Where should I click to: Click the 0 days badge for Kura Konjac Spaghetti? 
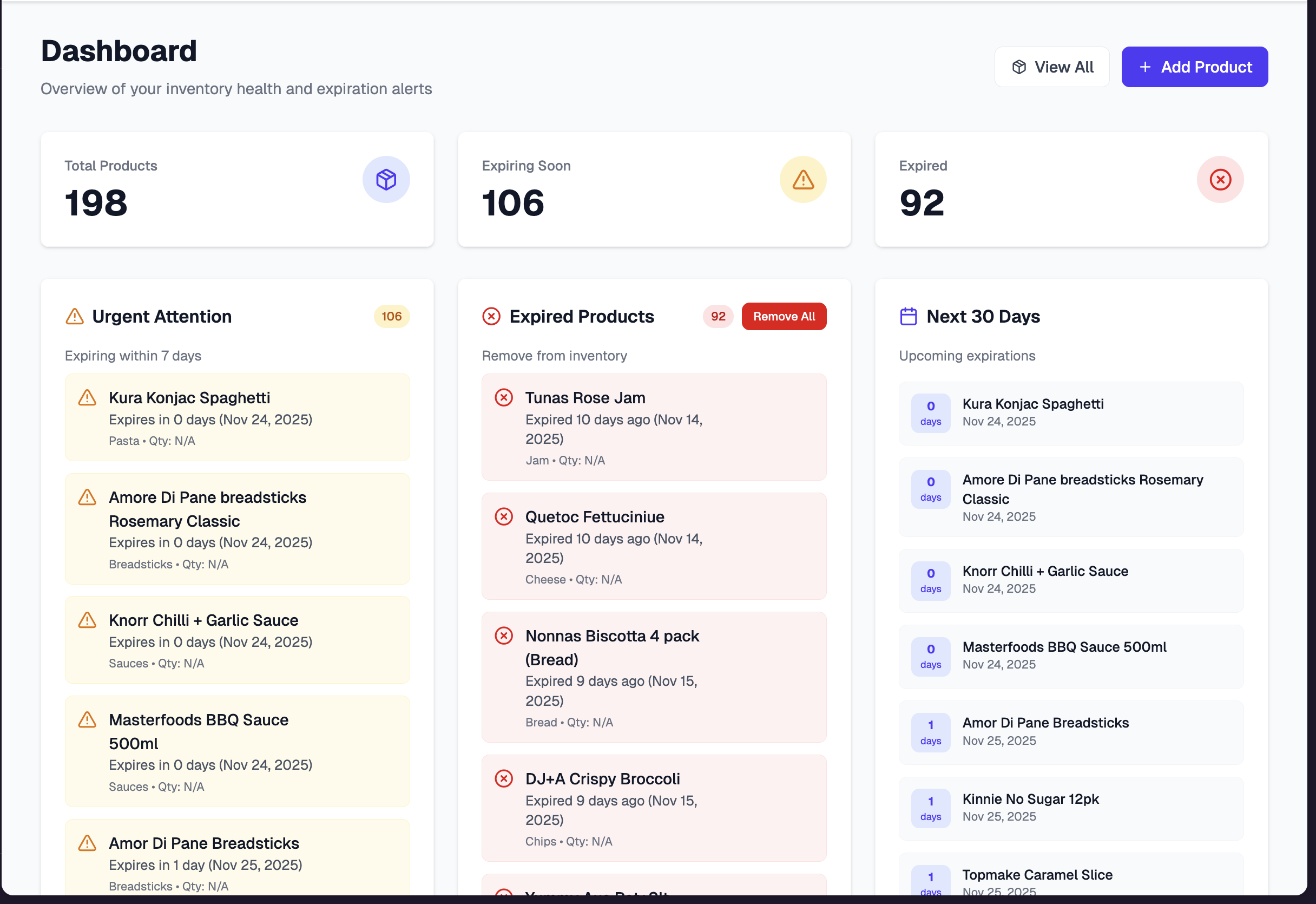point(930,414)
